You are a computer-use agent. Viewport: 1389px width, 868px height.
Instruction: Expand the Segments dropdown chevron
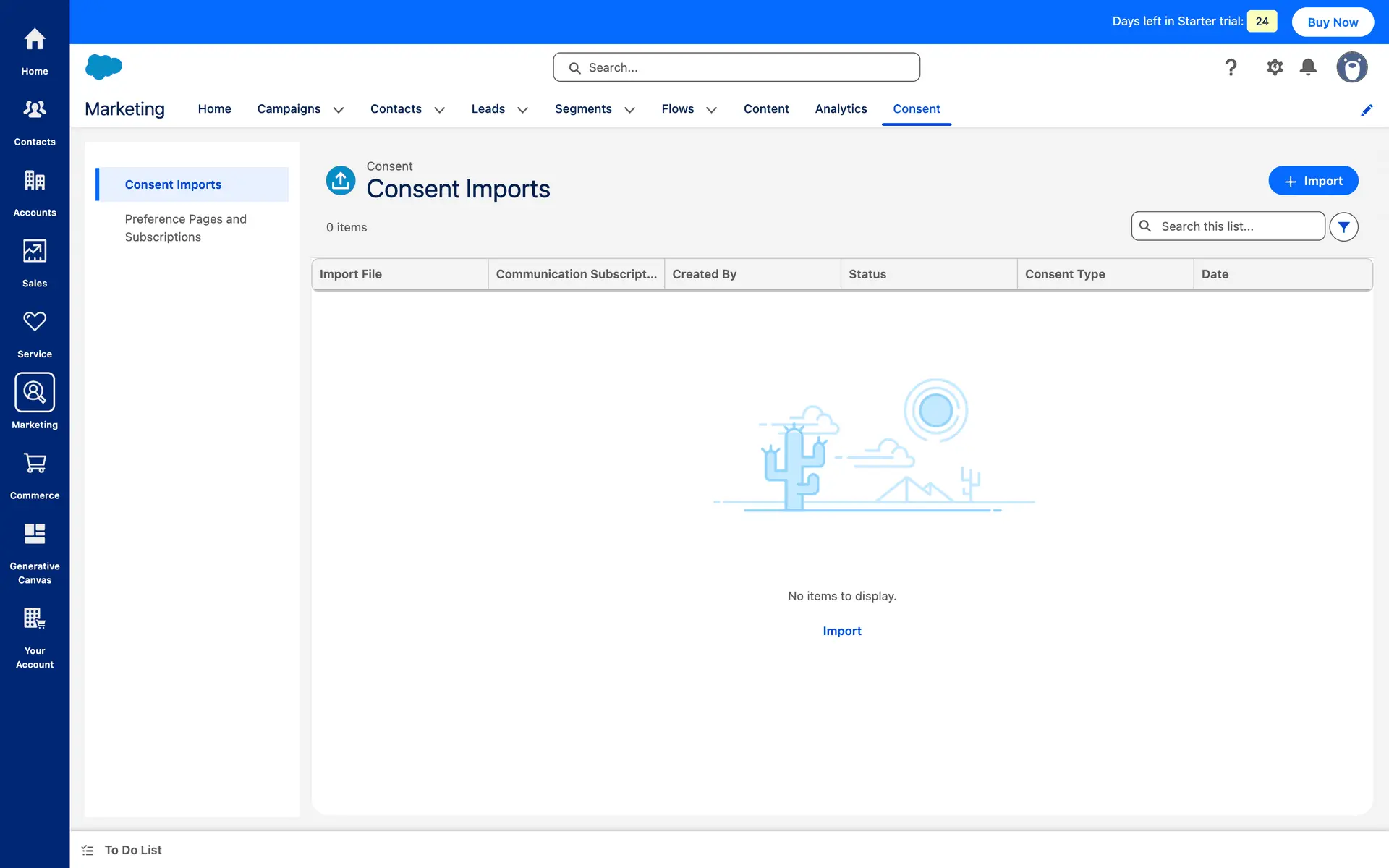coord(629,110)
